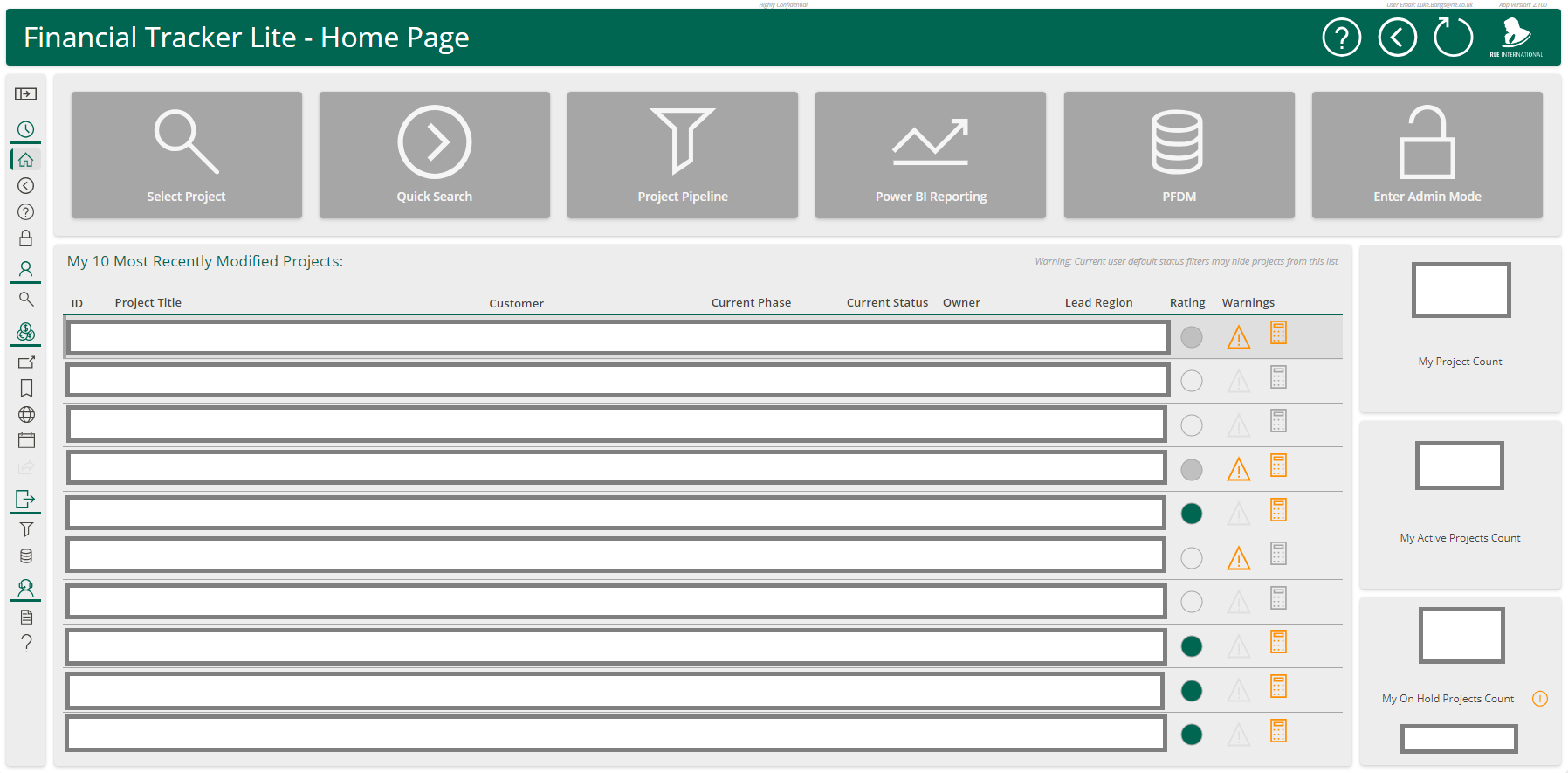Select the first project row in the list
The image size is (1568, 773).
(x=703, y=337)
